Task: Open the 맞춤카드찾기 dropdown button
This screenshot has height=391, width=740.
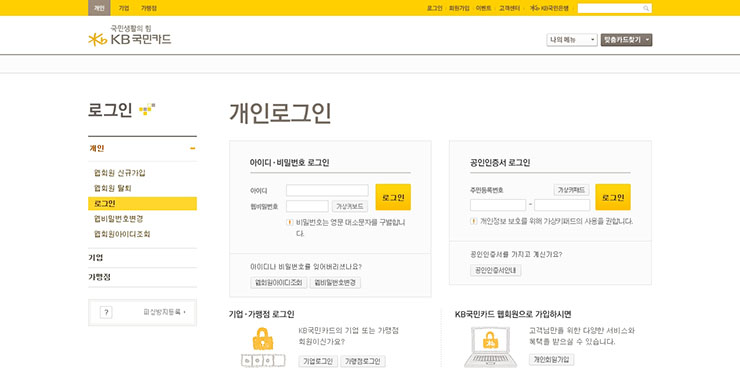Action: [626, 40]
